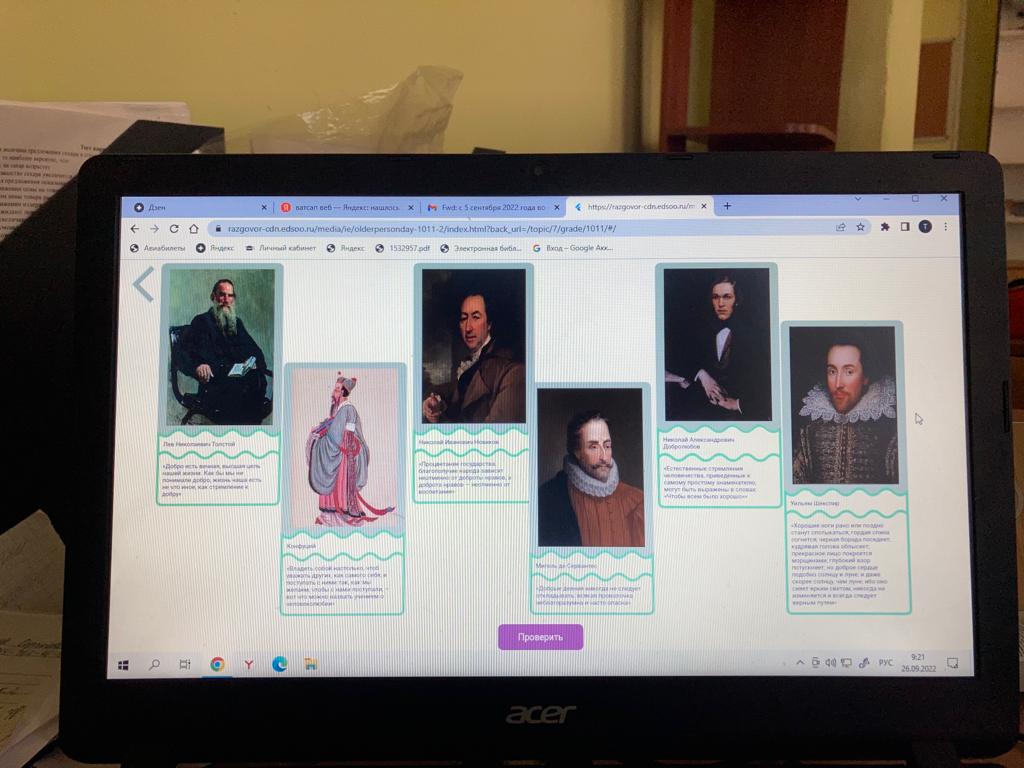Click the quote card under Сервантес
The image size is (1024, 768).
[592, 595]
